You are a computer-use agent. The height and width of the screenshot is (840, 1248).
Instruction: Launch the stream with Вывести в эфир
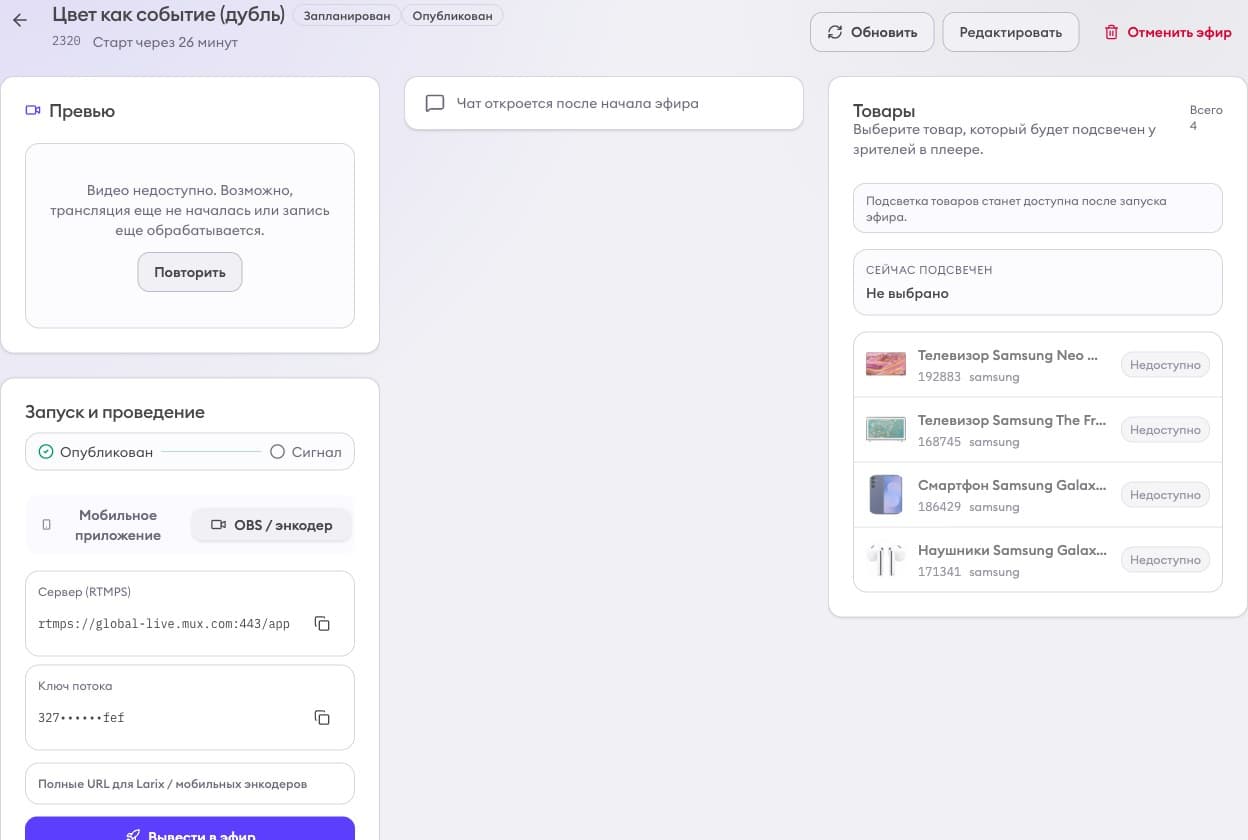click(x=190, y=832)
